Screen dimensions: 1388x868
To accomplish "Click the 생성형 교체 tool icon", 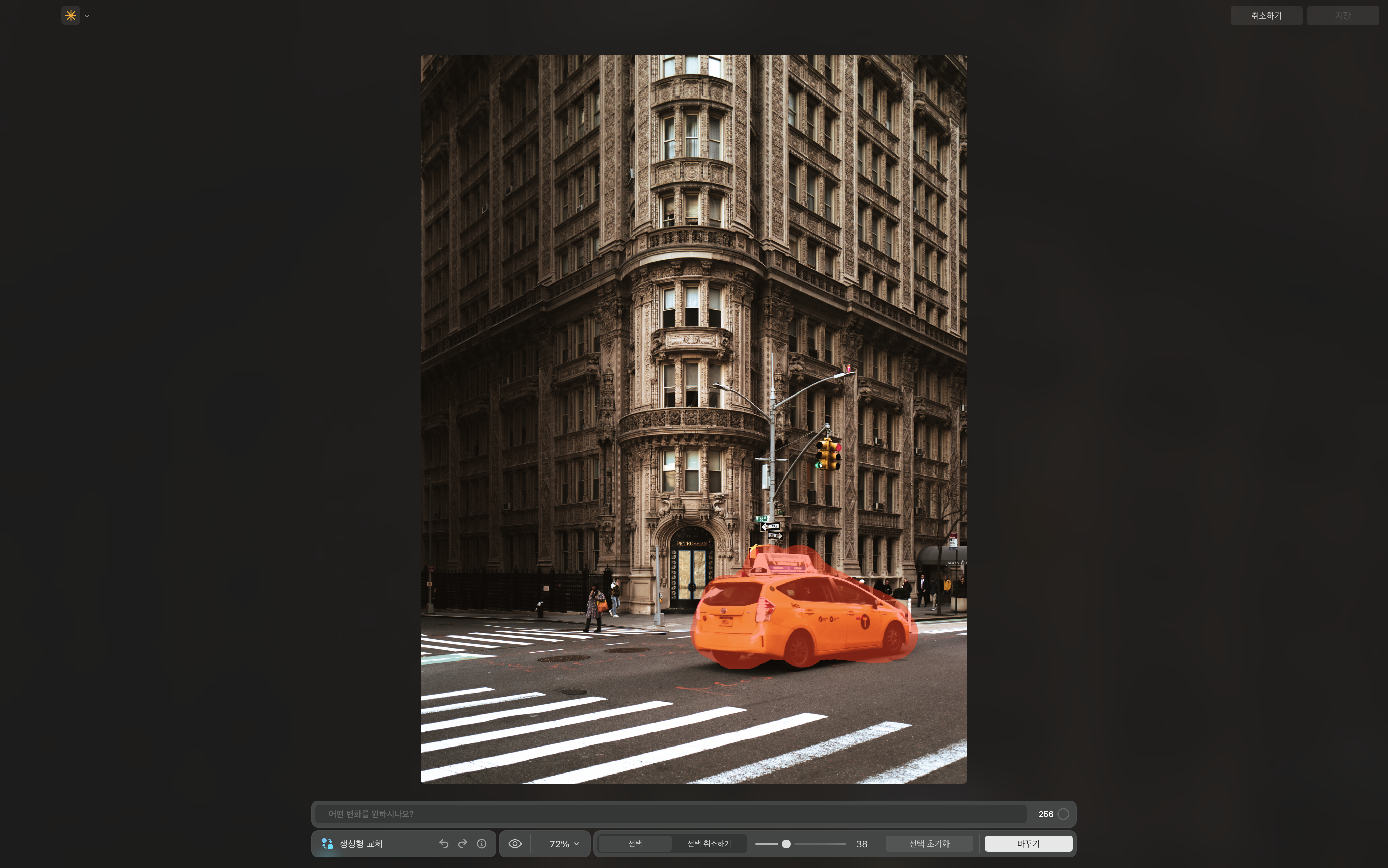I will [x=327, y=843].
